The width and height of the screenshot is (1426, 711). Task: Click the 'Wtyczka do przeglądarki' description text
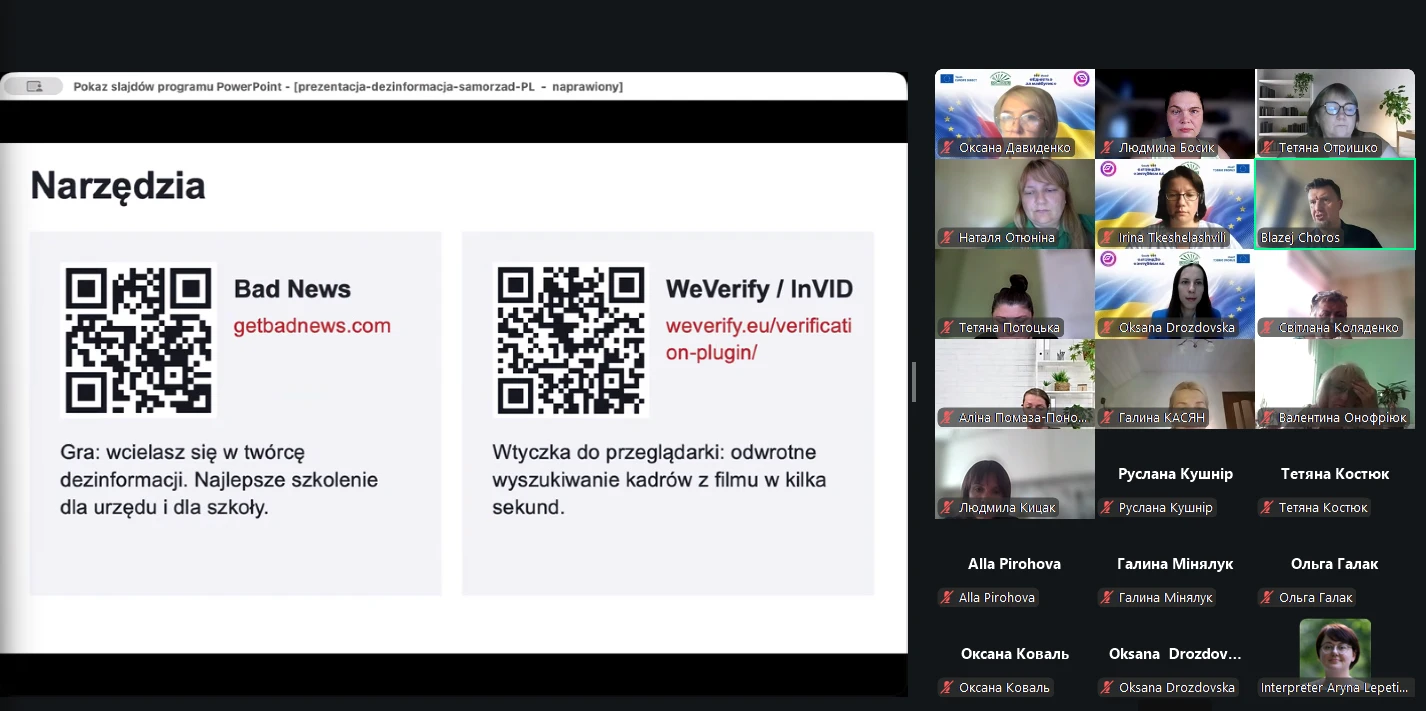click(x=659, y=480)
